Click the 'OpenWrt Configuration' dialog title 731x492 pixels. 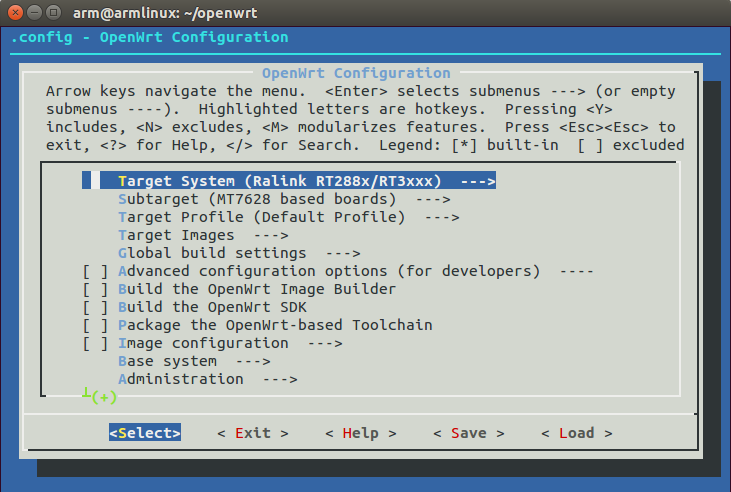pos(356,73)
